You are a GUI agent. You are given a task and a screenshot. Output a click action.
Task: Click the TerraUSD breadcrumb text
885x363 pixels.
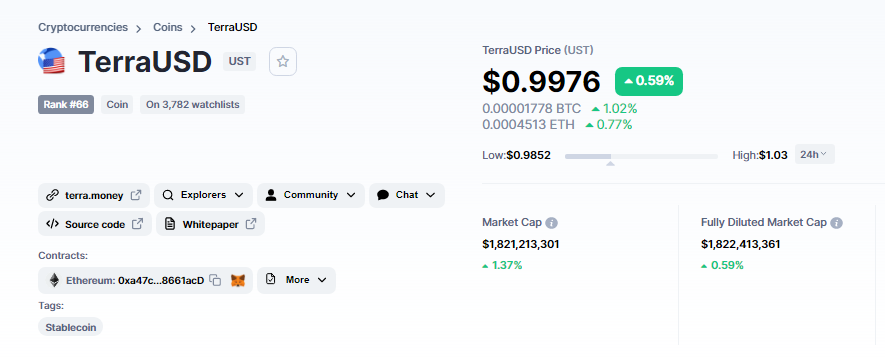point(233,27)
